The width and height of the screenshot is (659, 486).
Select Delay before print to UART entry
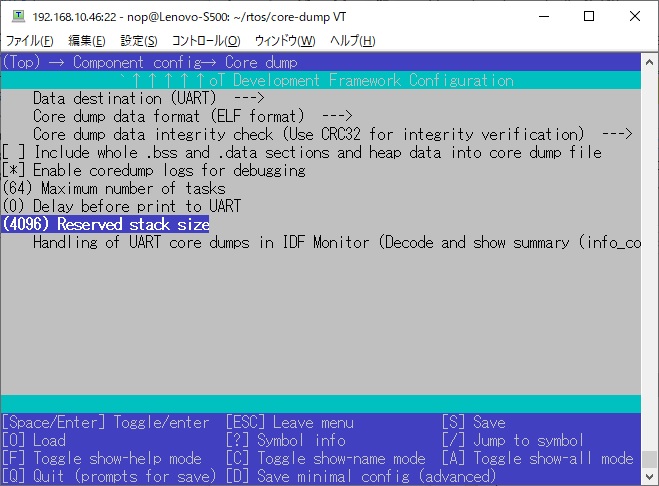point(122,206)
